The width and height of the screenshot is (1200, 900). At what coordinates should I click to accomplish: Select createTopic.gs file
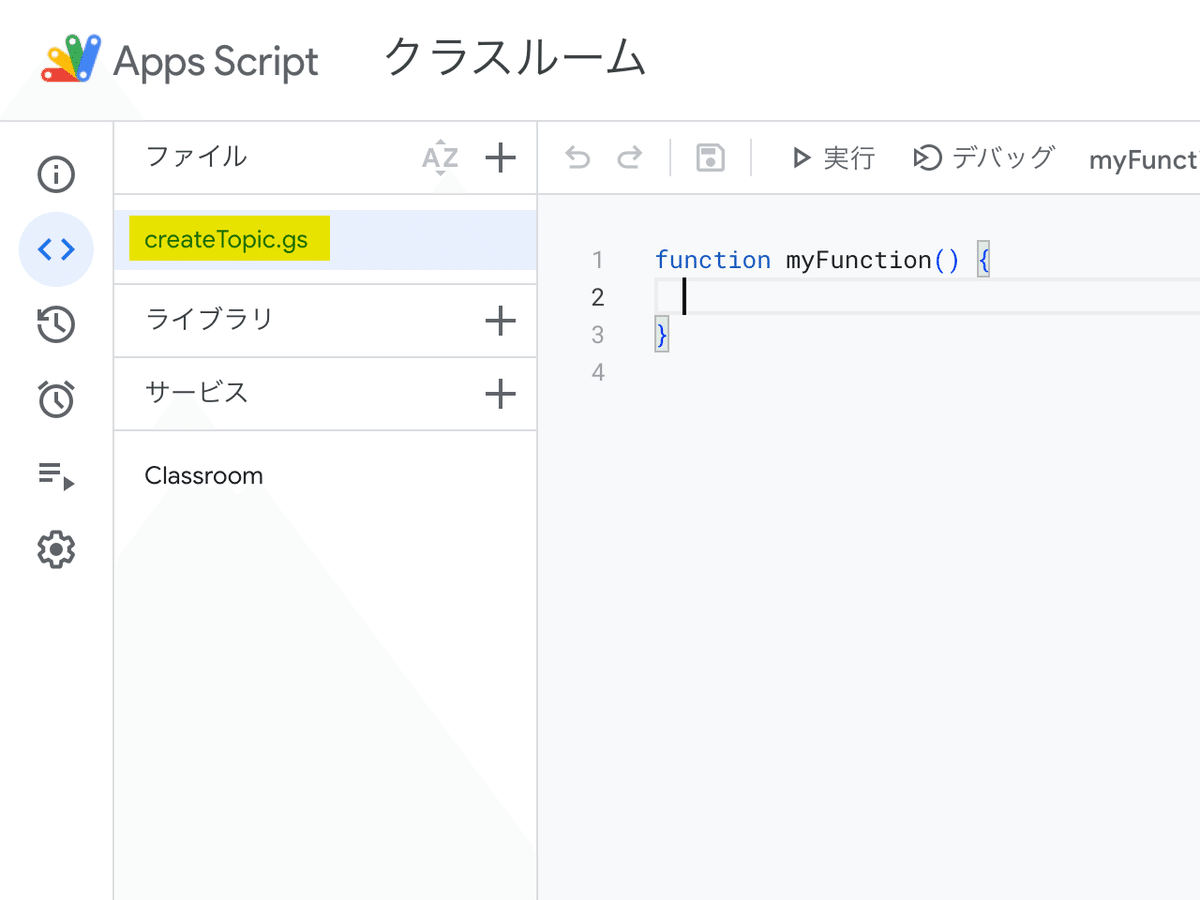click(325, 240)
